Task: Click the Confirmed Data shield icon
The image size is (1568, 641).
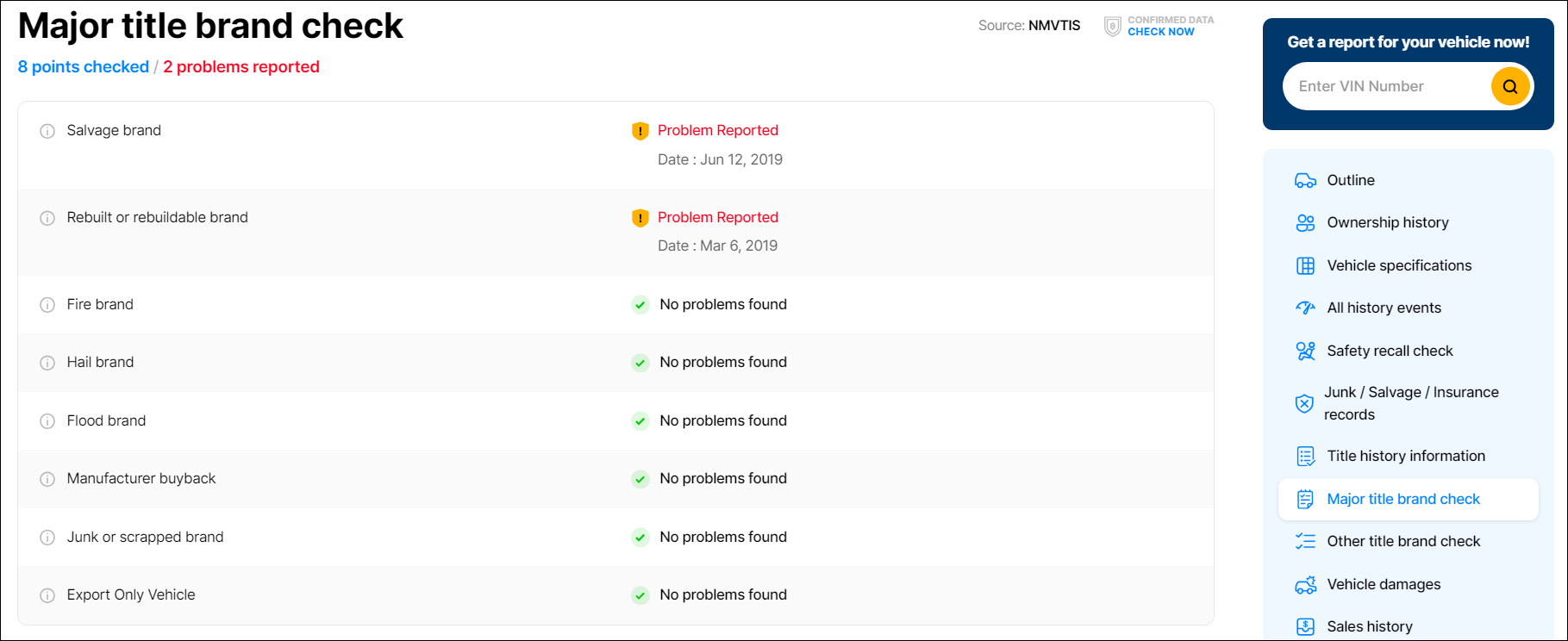Action: coord(1112,26)
